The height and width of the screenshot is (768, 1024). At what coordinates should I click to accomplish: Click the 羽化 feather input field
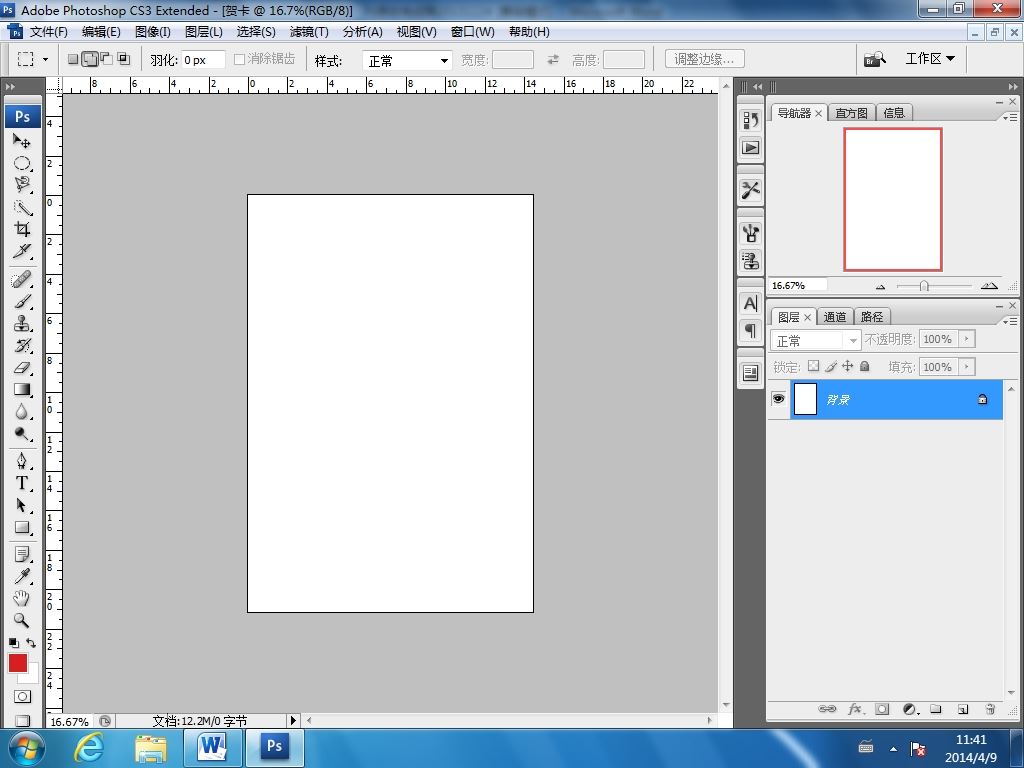click(202, 60)
